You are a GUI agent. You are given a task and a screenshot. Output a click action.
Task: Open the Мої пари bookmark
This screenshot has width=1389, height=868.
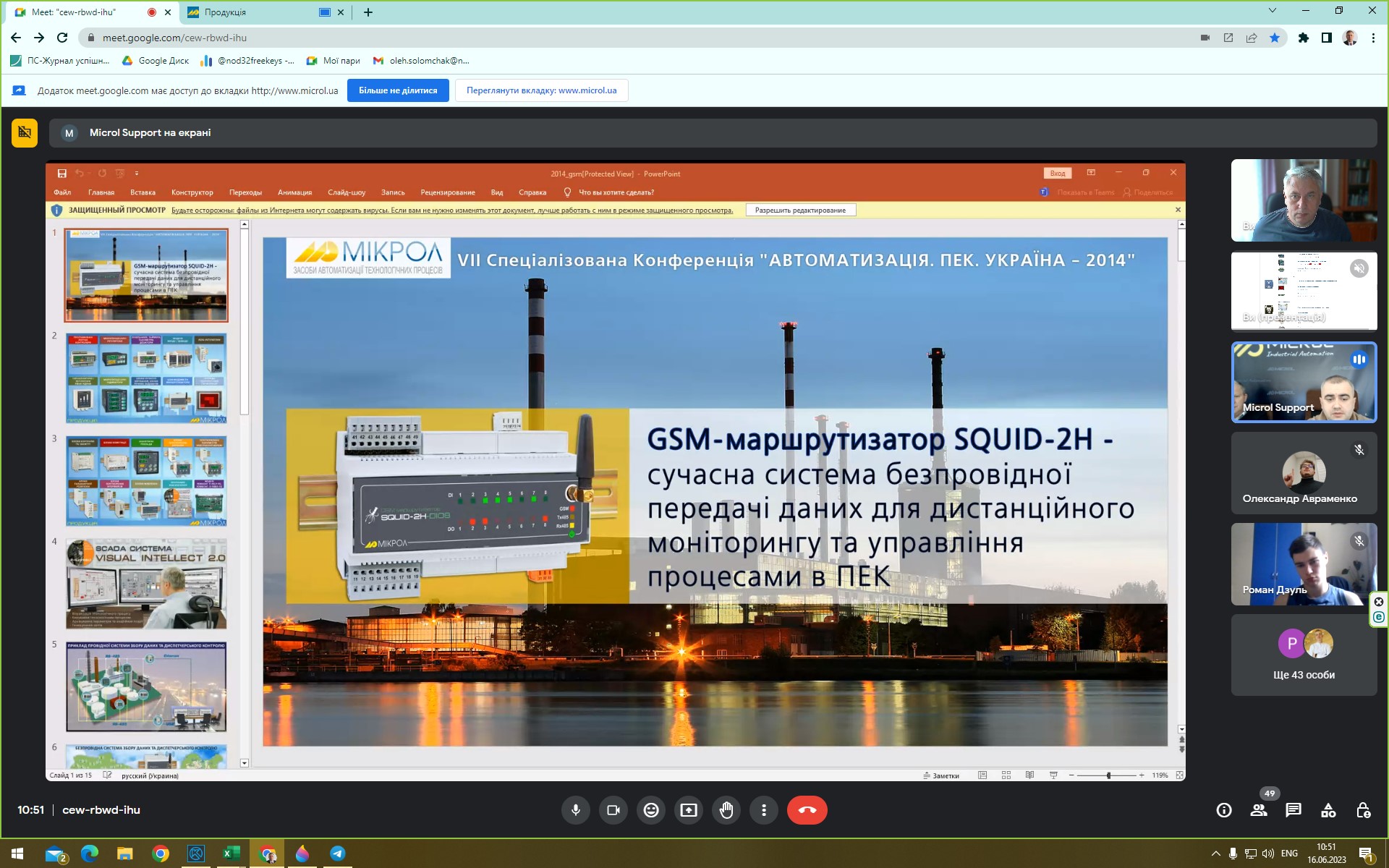pos(334,61)
